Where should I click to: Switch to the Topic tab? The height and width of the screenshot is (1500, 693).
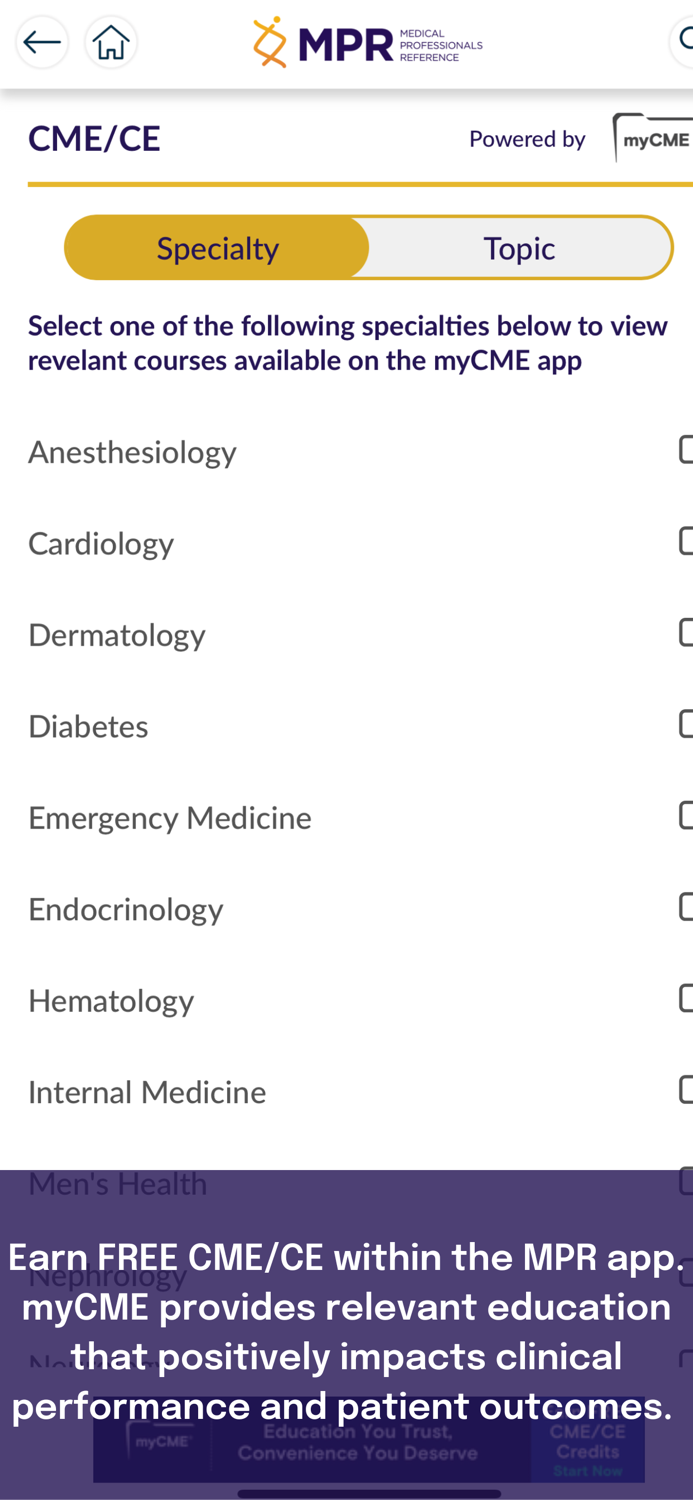520,246
